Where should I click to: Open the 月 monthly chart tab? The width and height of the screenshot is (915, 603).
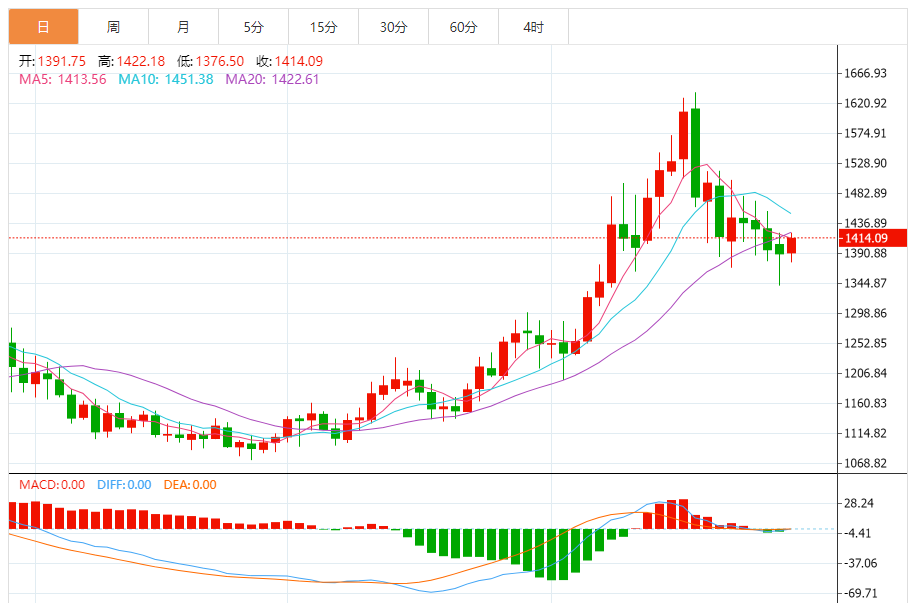[x=183, y=27]
